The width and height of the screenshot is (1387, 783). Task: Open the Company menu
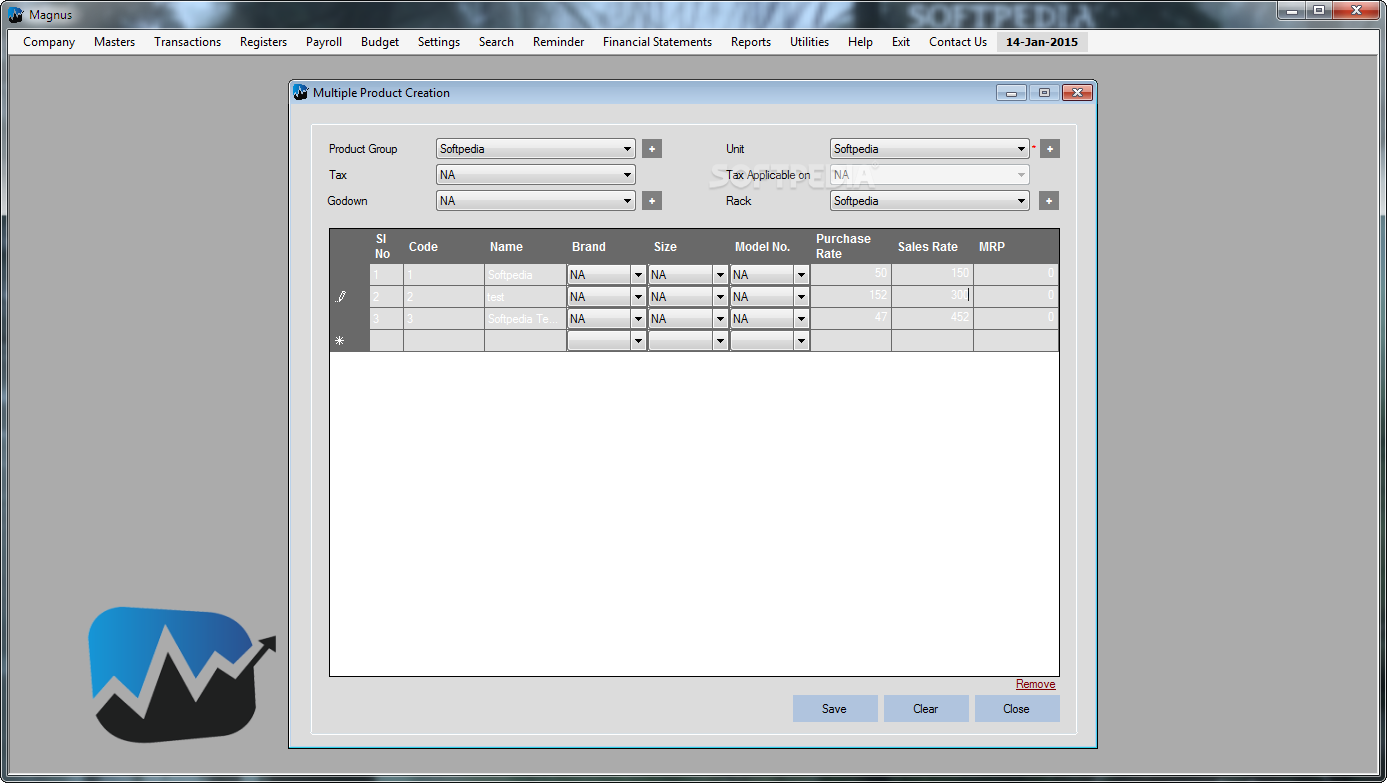49,42
